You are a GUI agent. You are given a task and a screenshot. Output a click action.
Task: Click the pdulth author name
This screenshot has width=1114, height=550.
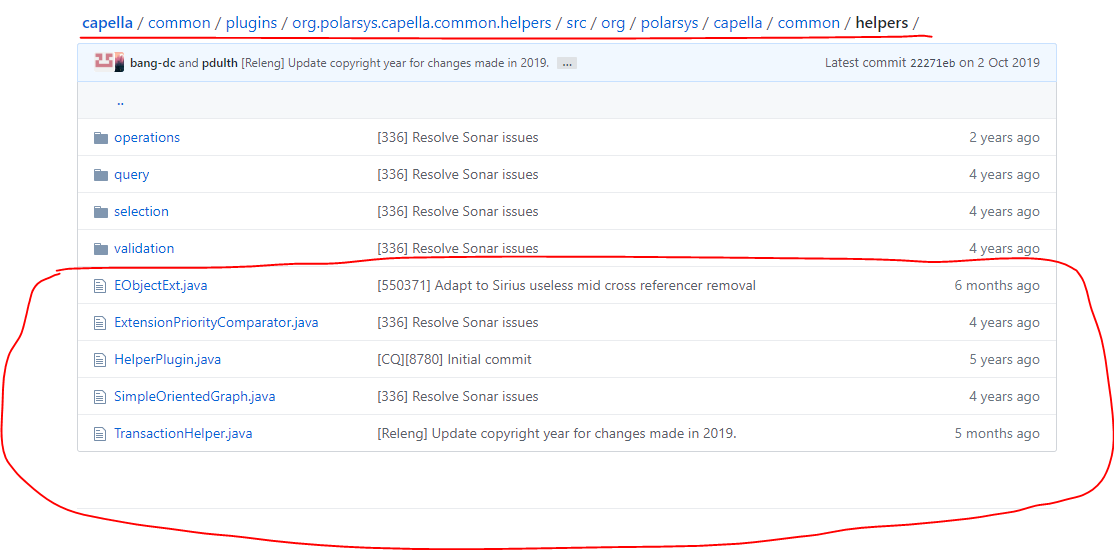click(220, 63)
